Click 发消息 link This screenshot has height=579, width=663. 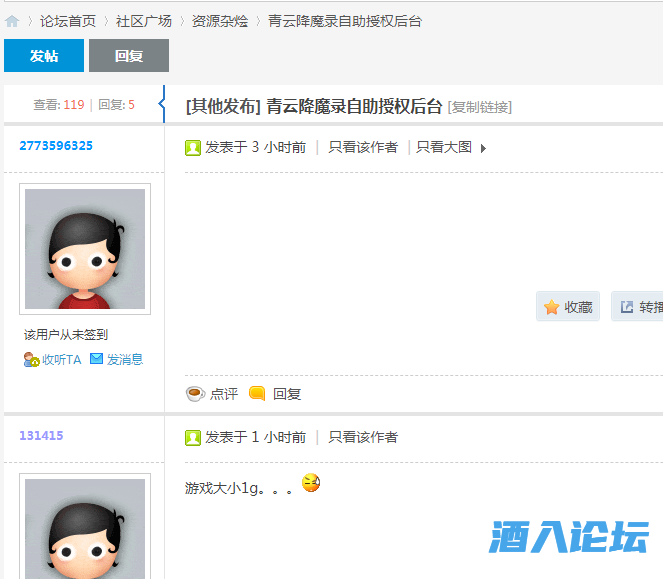click(x=125, y=359)
